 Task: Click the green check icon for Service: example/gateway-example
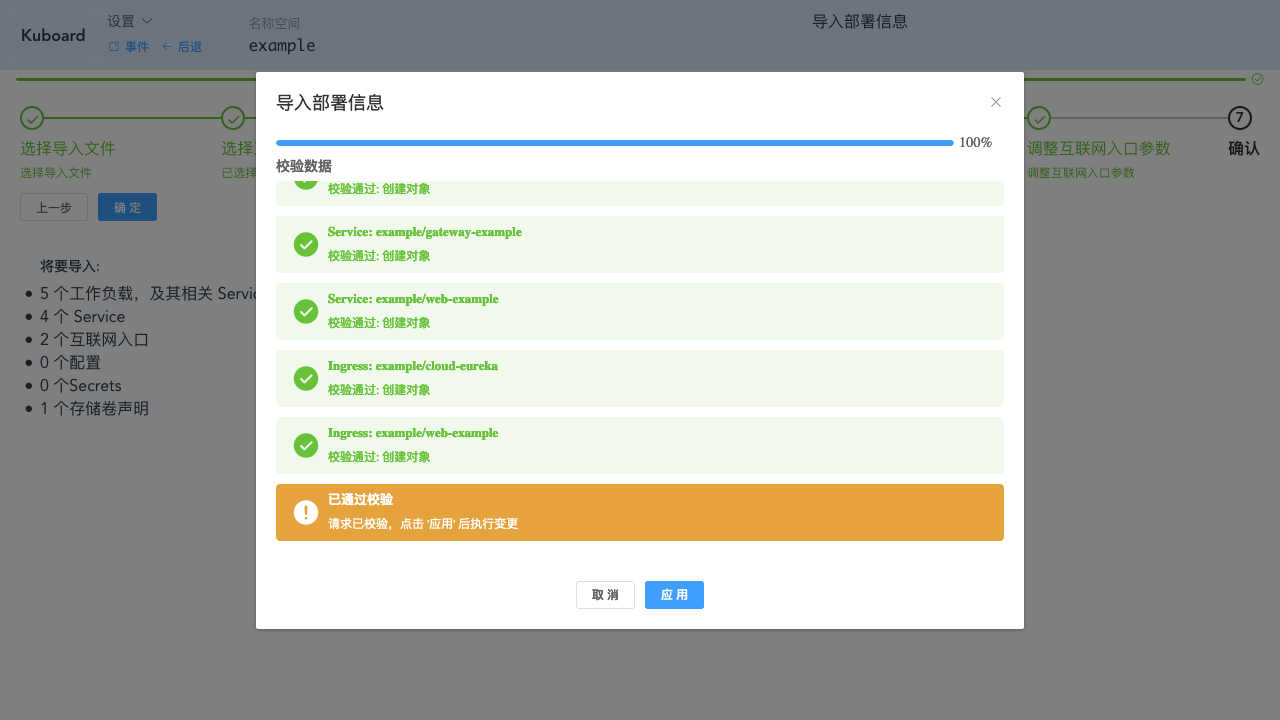click(306, 244)
